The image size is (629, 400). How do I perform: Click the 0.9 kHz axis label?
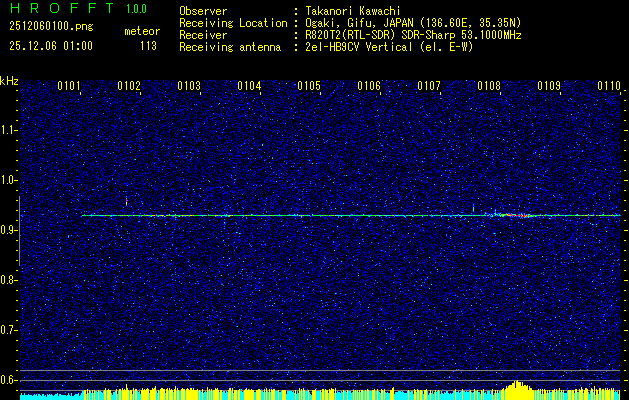[x=8, y=230]
